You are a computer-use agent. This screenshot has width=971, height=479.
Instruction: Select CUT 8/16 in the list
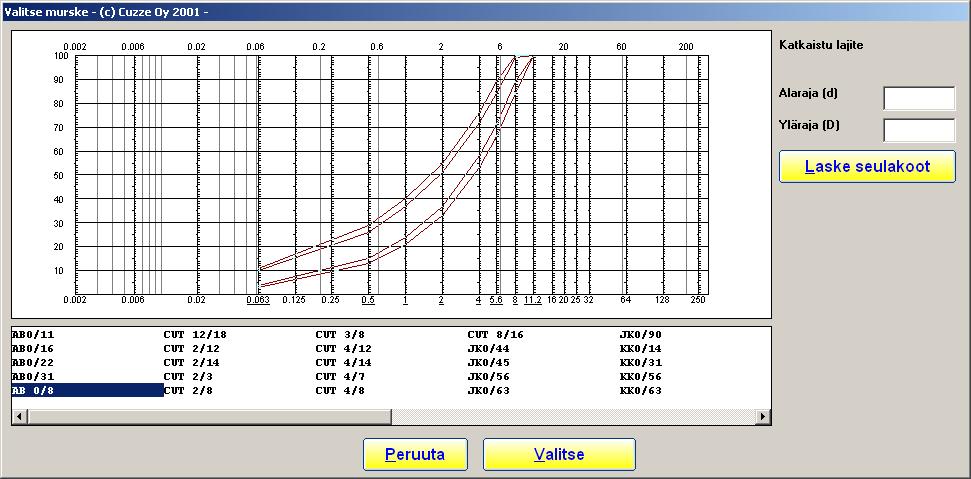pyautogui.click(x=495, y=335)
